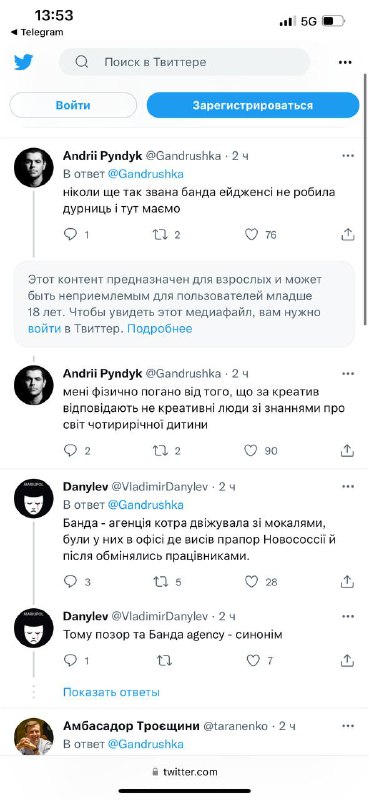Focus the 'Поиск в Твиттере' search field
The image size is (369, 800).
click(x=185, y=62)
